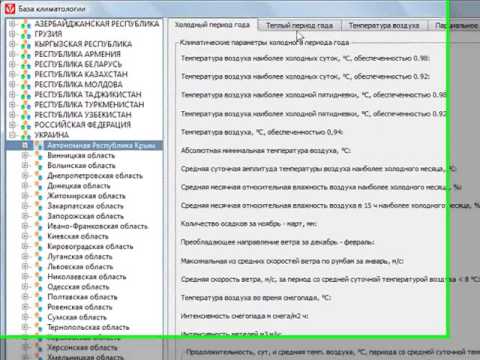Switch to Температура воздуха tab
The width and height of the screenshot is (480, 360).
click(384, 25)
